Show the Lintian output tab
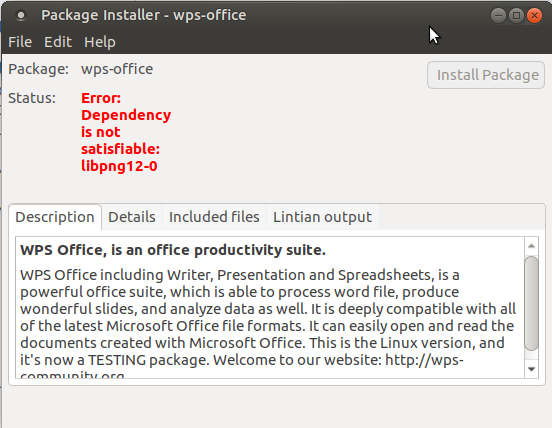The width and height of the screenshot is (552, 428). pos(322,217)
